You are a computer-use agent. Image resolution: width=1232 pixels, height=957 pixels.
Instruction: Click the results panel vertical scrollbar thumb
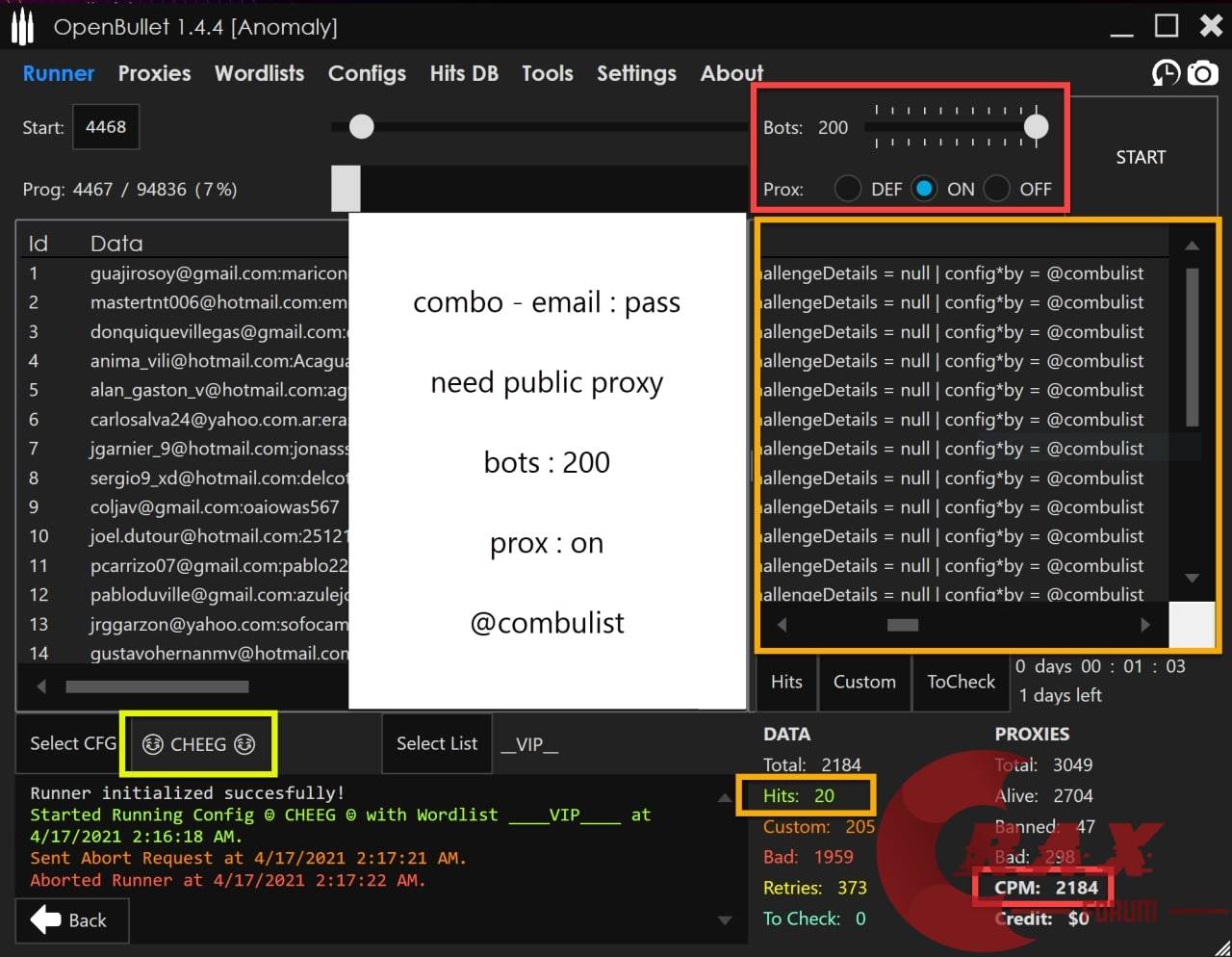[x=1192, y=347]
